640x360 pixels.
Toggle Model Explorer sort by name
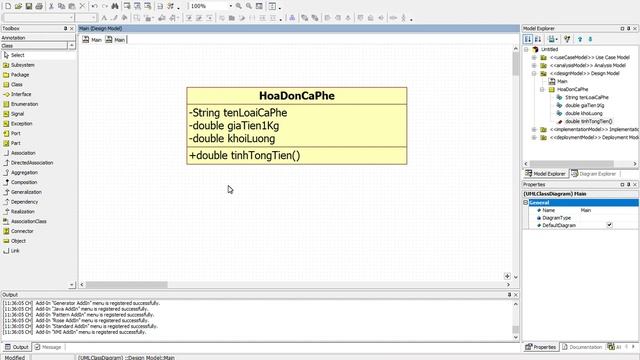538,39
